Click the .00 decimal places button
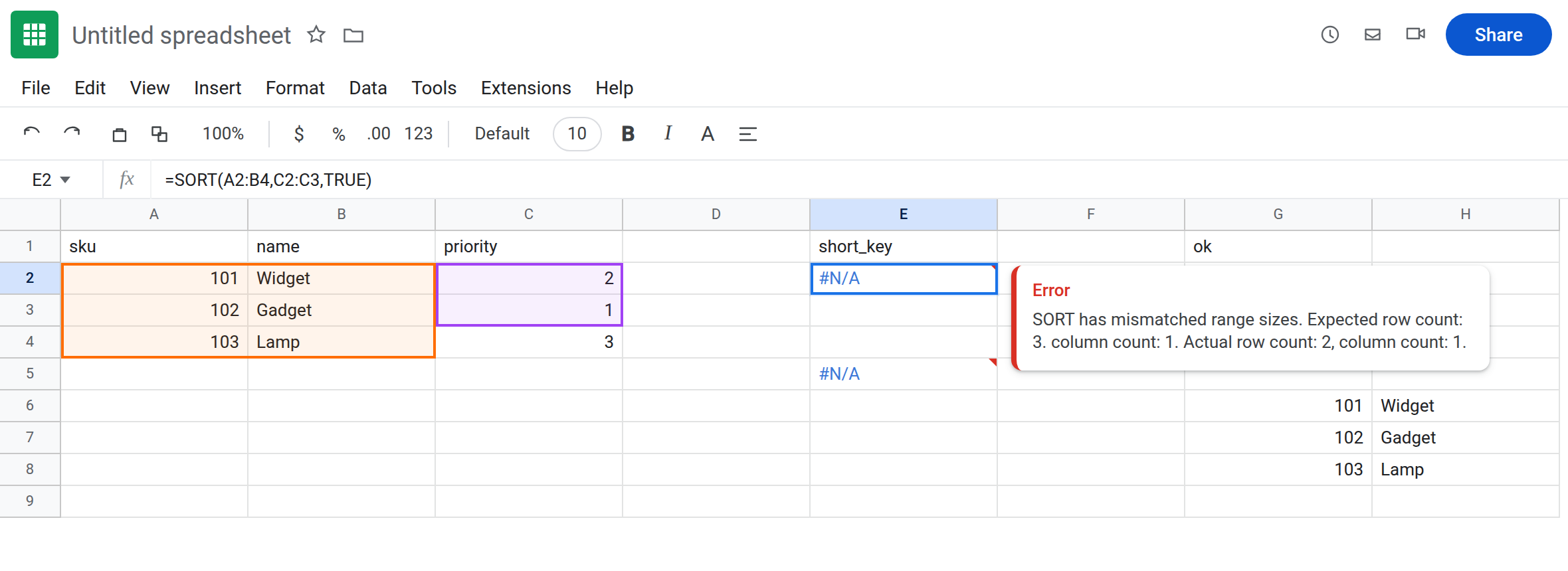 (379, 133)
